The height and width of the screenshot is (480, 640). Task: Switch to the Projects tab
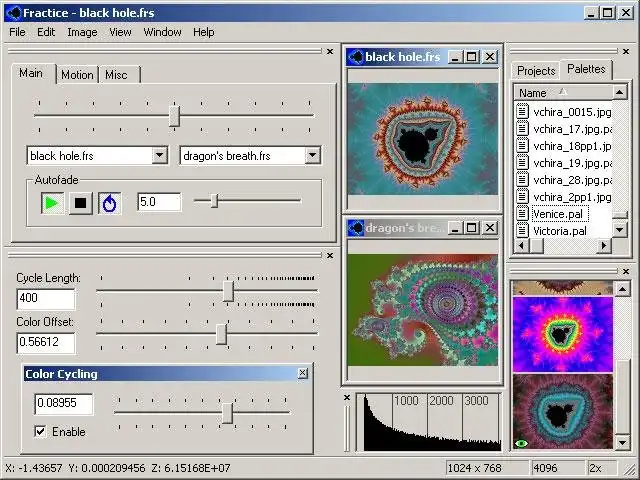(536, 71)
